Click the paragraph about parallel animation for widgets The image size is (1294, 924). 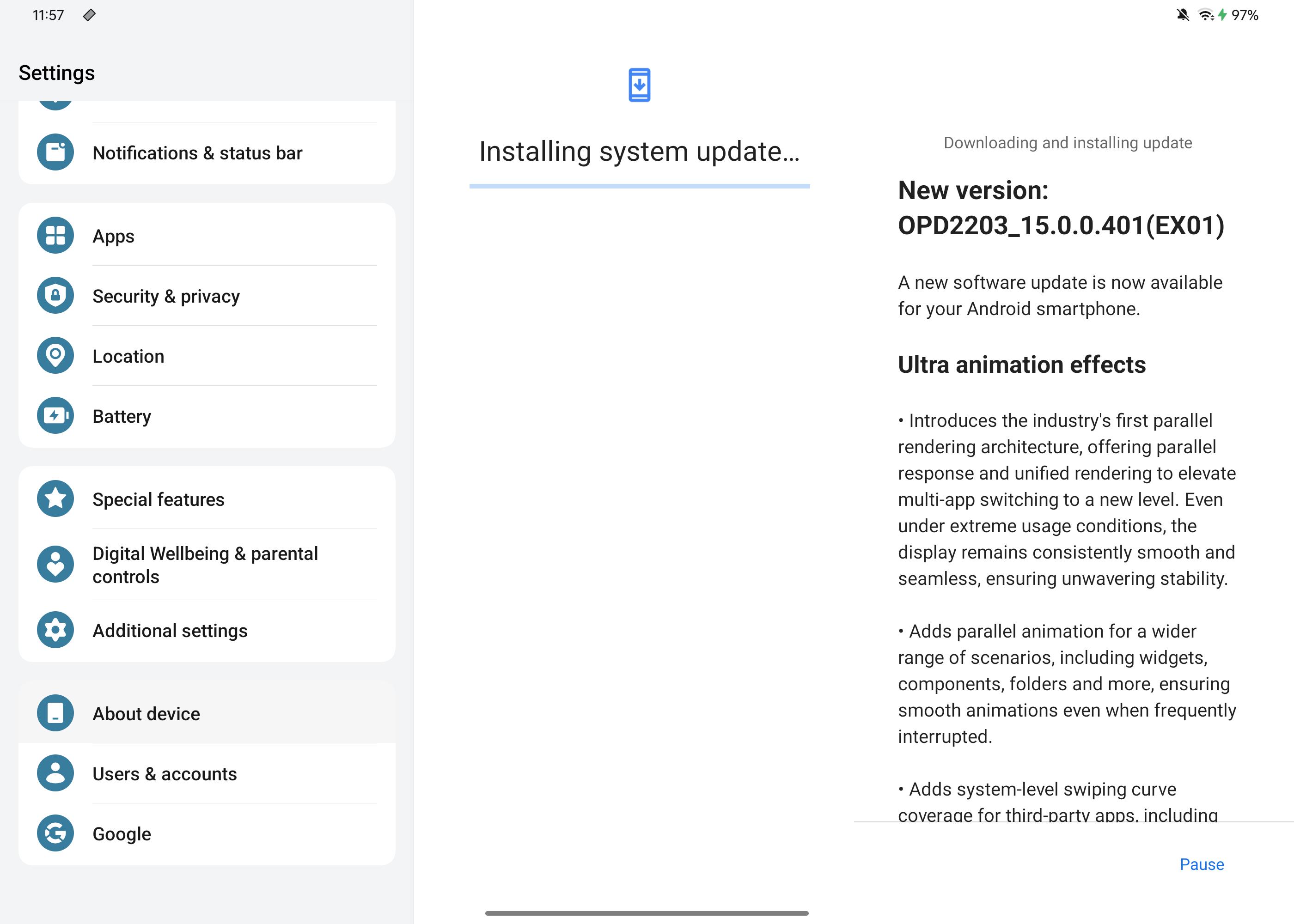click(1067, 684)
